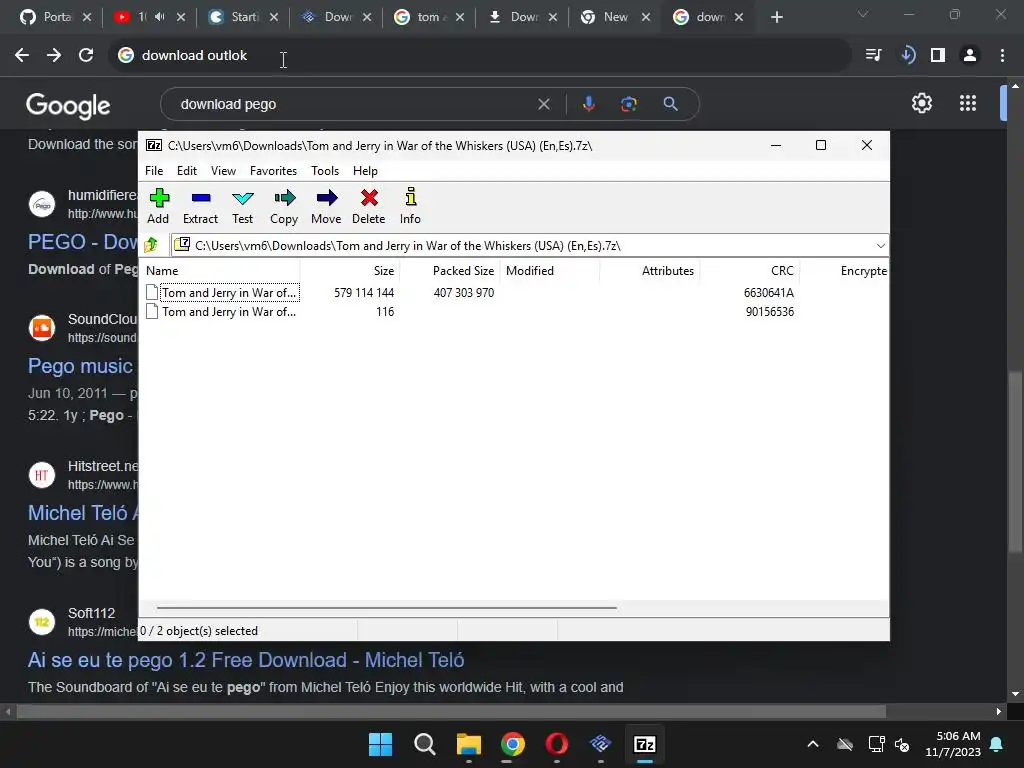Sort by the CRC column header
This screenshot has height=768, width=1024.
point(749,270)
